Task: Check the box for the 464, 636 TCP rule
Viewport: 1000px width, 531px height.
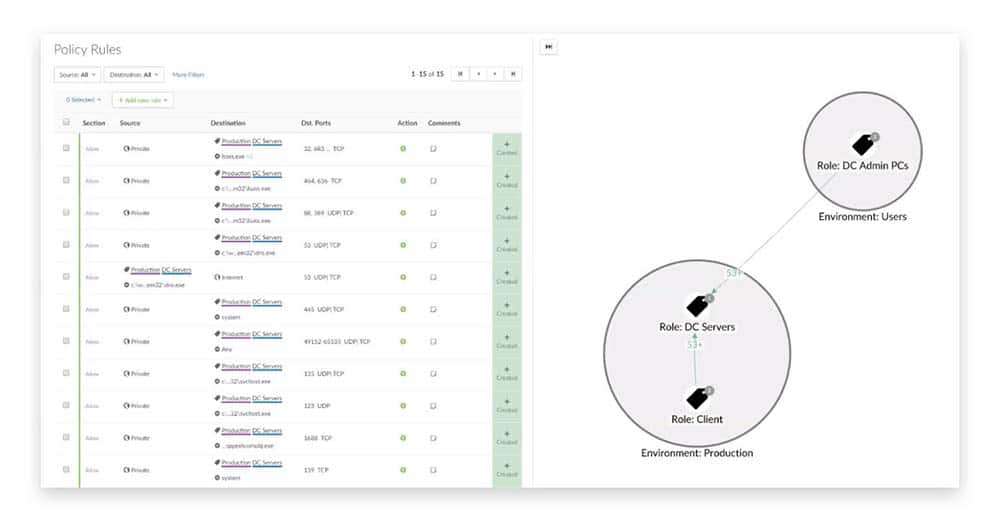Action: tap(66, 180)
